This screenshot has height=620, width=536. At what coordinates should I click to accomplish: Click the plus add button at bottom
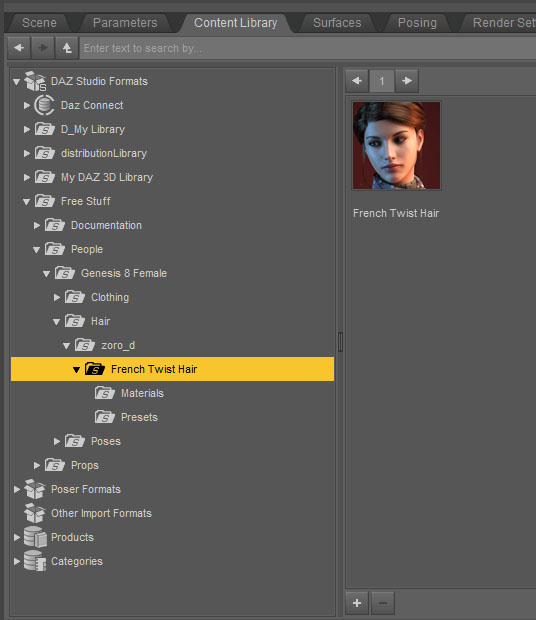[357, 603]
